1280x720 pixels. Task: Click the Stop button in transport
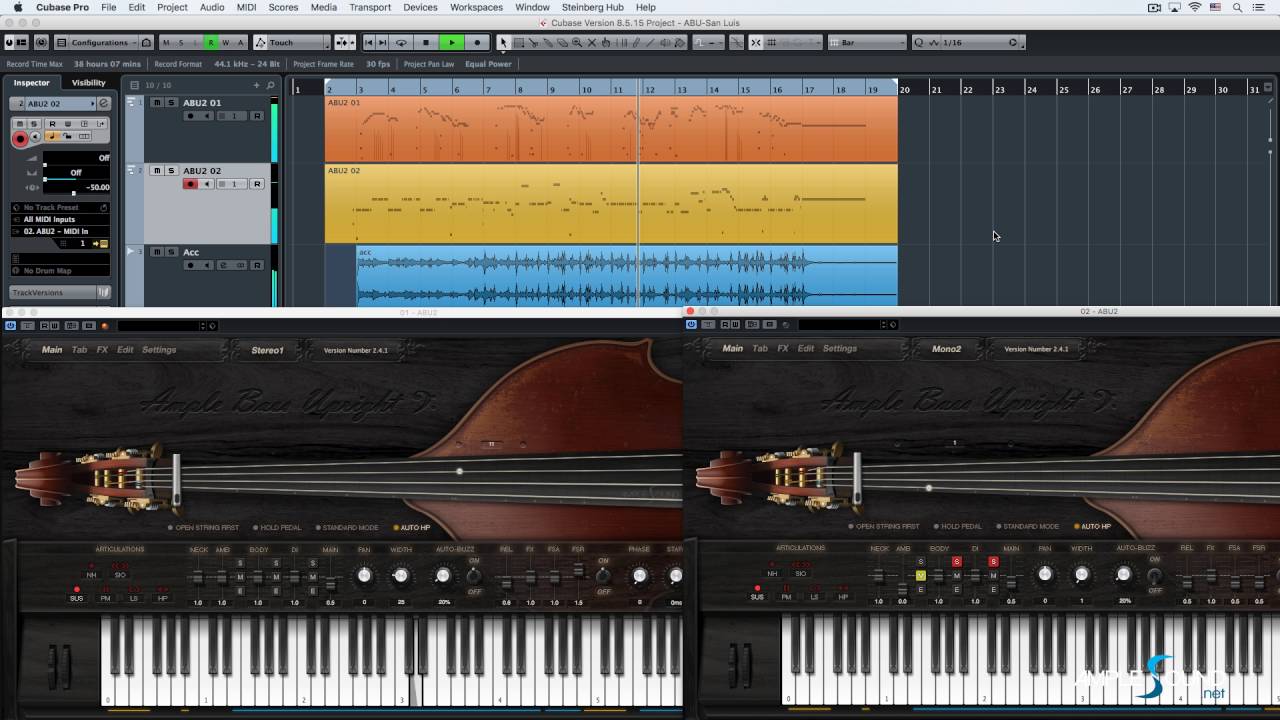pyautogui.click(x=426, y=43)
